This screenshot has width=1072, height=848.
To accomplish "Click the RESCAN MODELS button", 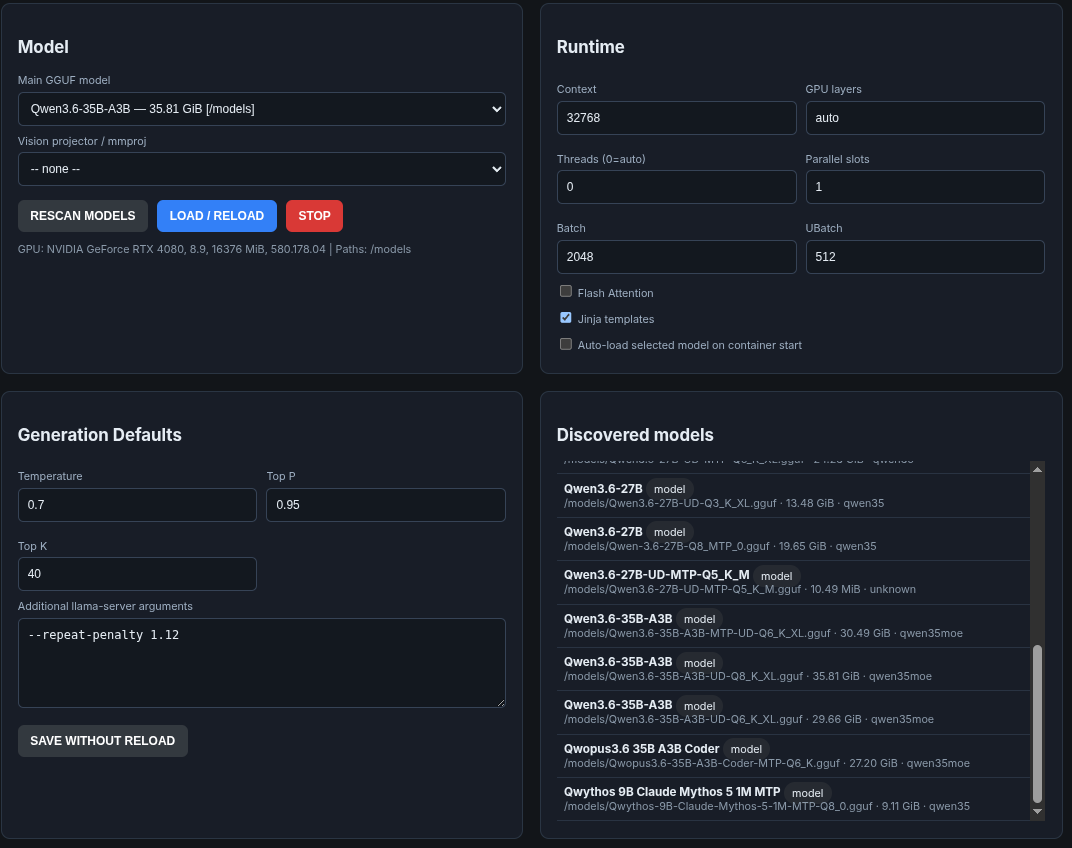I will [x=83, y=216].
